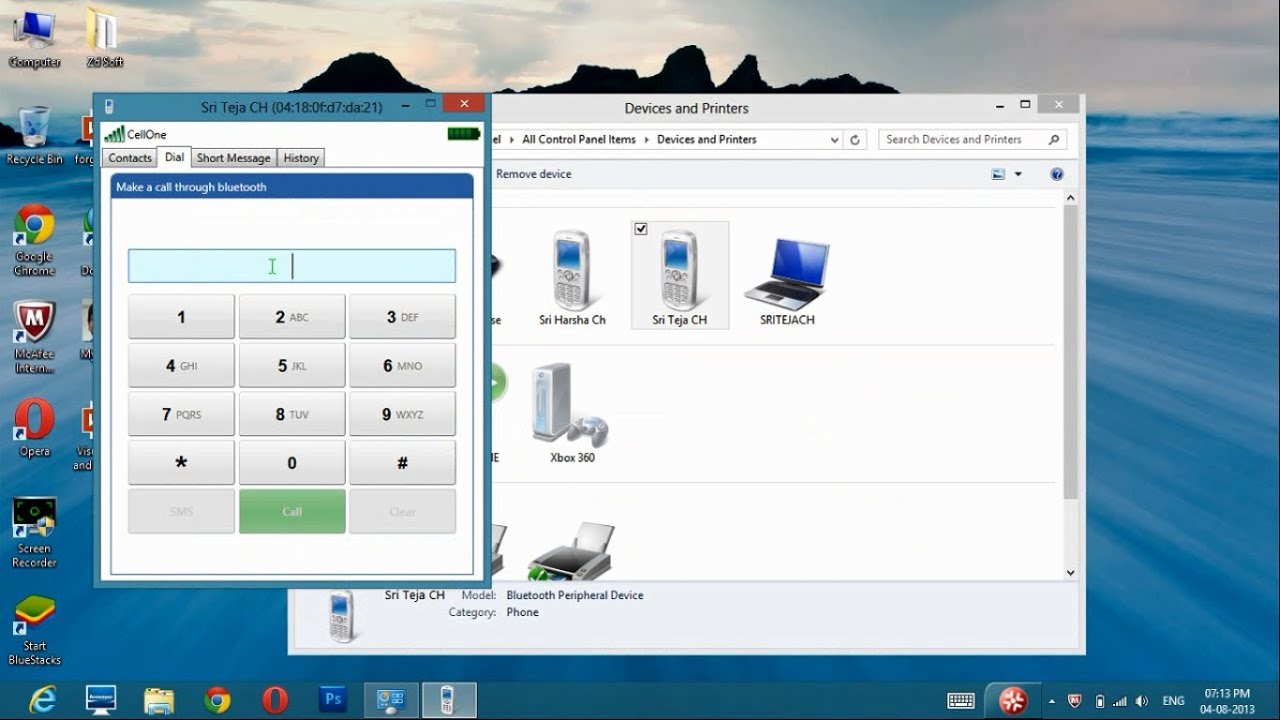Click the phone dialer taskbar button
1280x720 pixels.
coord(448,700)
